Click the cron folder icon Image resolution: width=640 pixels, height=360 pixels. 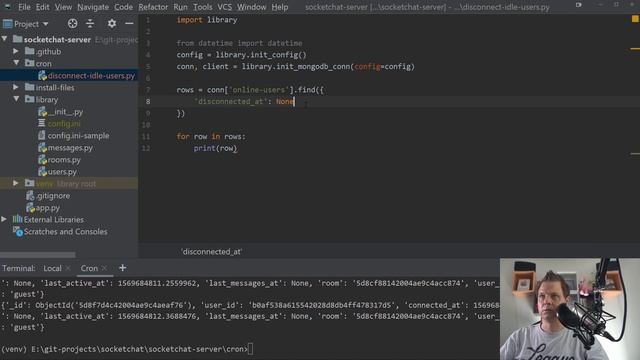coord(30,63)
